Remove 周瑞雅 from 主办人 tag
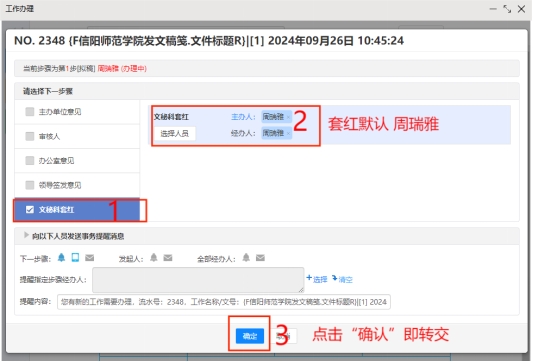This screenshot has height=362, width=533. coord(288,117)
